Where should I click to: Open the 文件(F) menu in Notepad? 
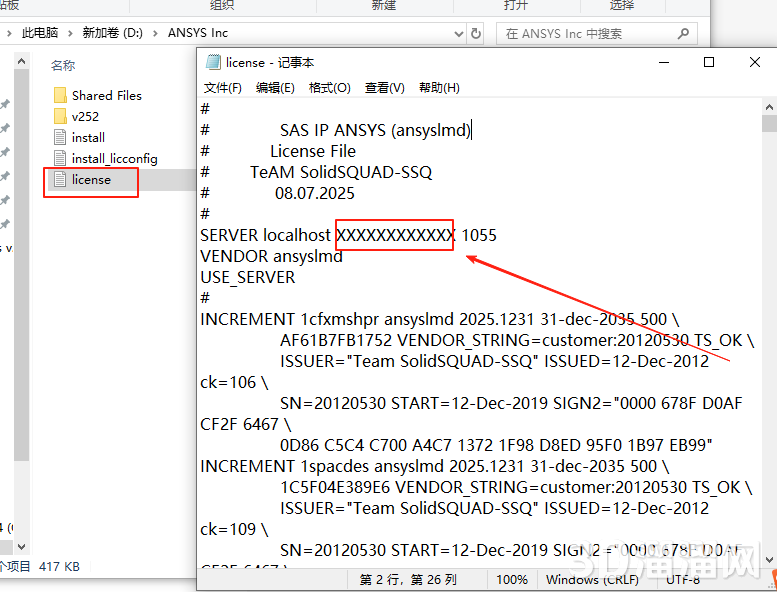(x=222, y=88)
